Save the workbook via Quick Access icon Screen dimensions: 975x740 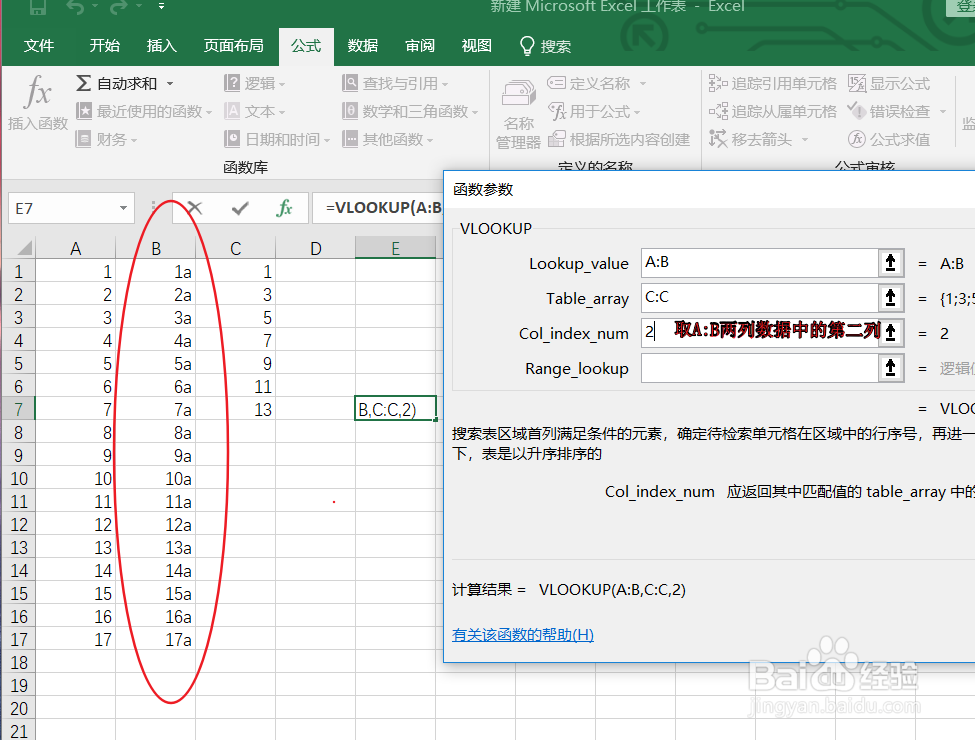click(x=38, y=8)
